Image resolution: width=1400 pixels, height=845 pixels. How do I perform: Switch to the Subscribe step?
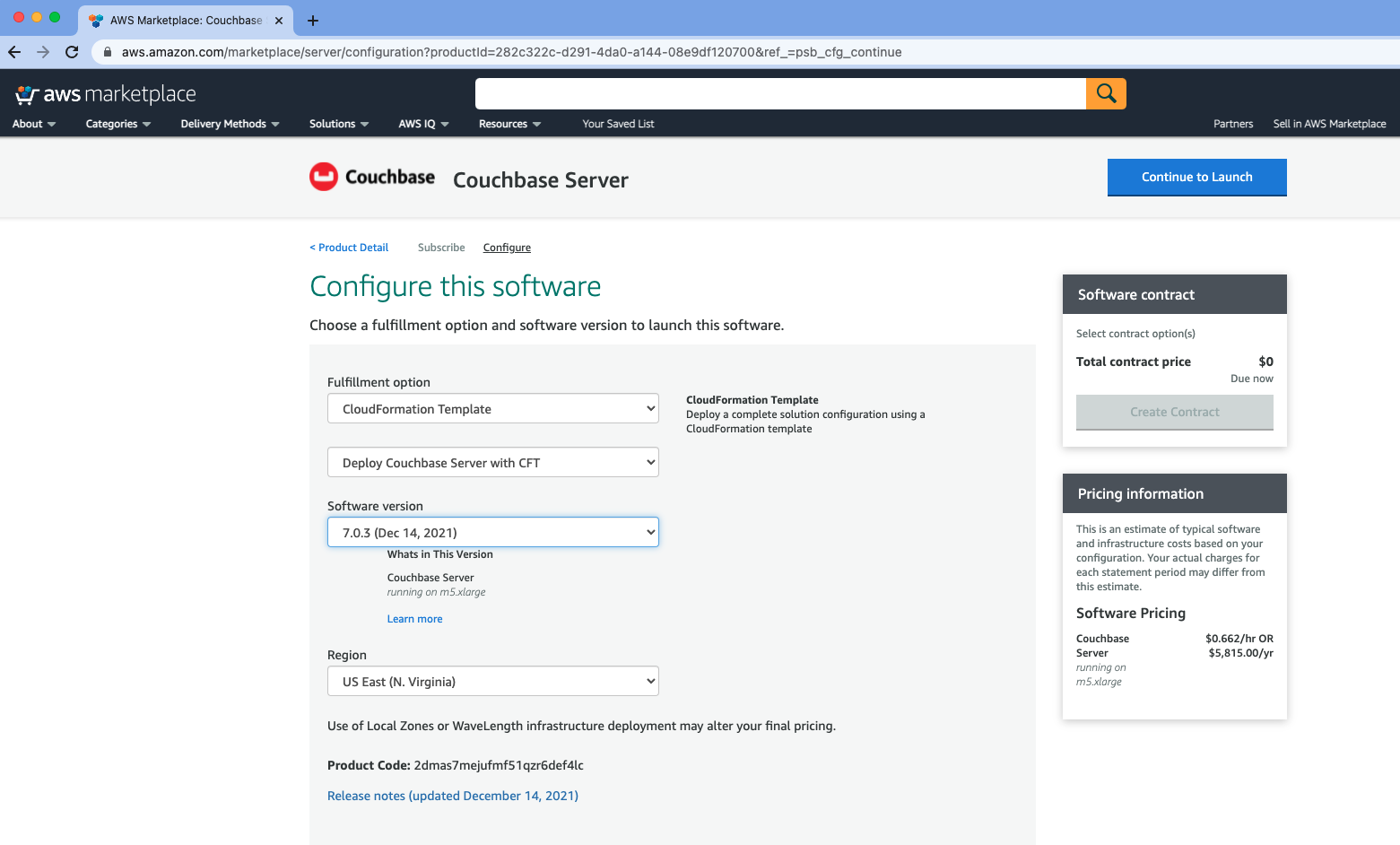(x=440, y=248)
